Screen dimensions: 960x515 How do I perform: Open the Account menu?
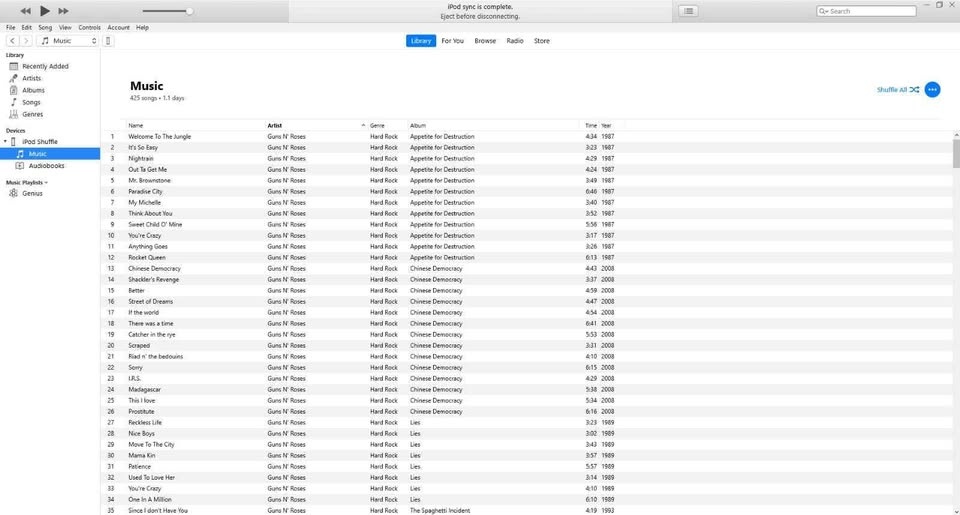pos(118,28)
